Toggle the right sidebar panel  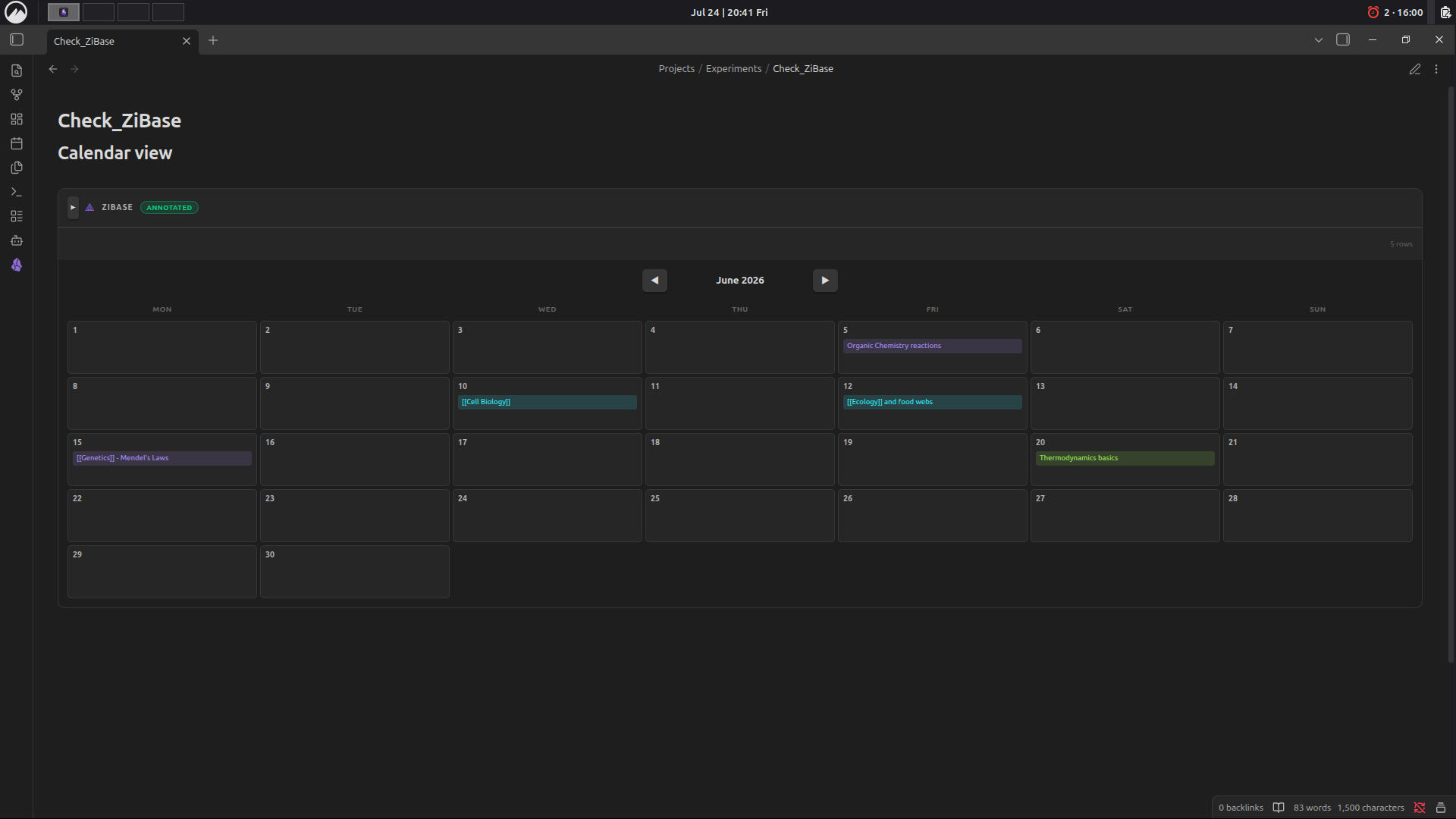coord(1343,39)
